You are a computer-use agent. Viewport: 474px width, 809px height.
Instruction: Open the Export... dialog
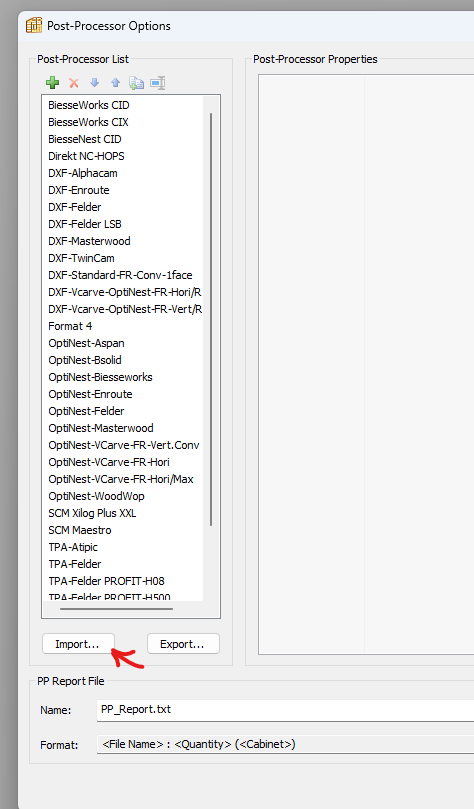click(183, 644)
